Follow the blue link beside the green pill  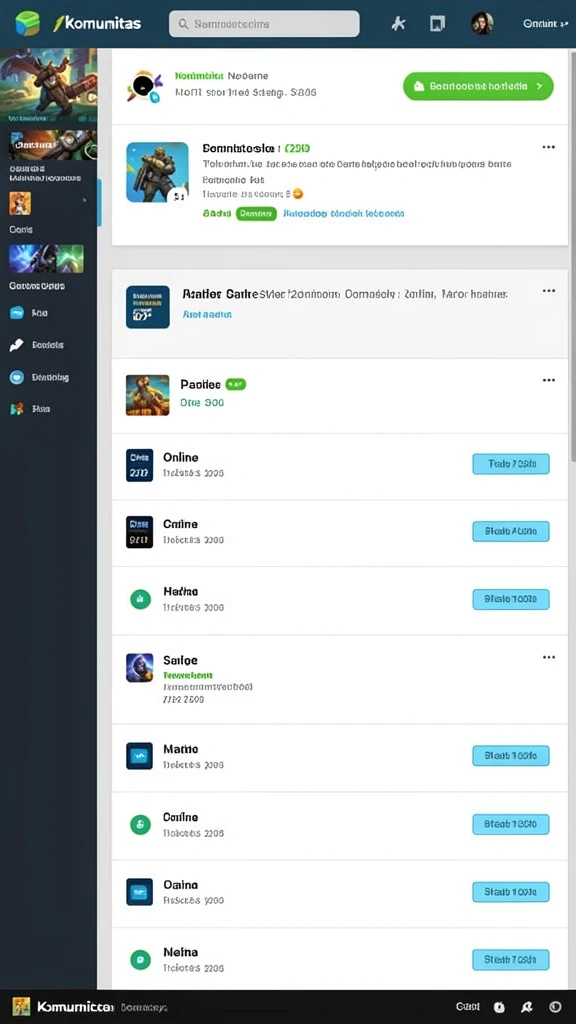tap(344, 214)
